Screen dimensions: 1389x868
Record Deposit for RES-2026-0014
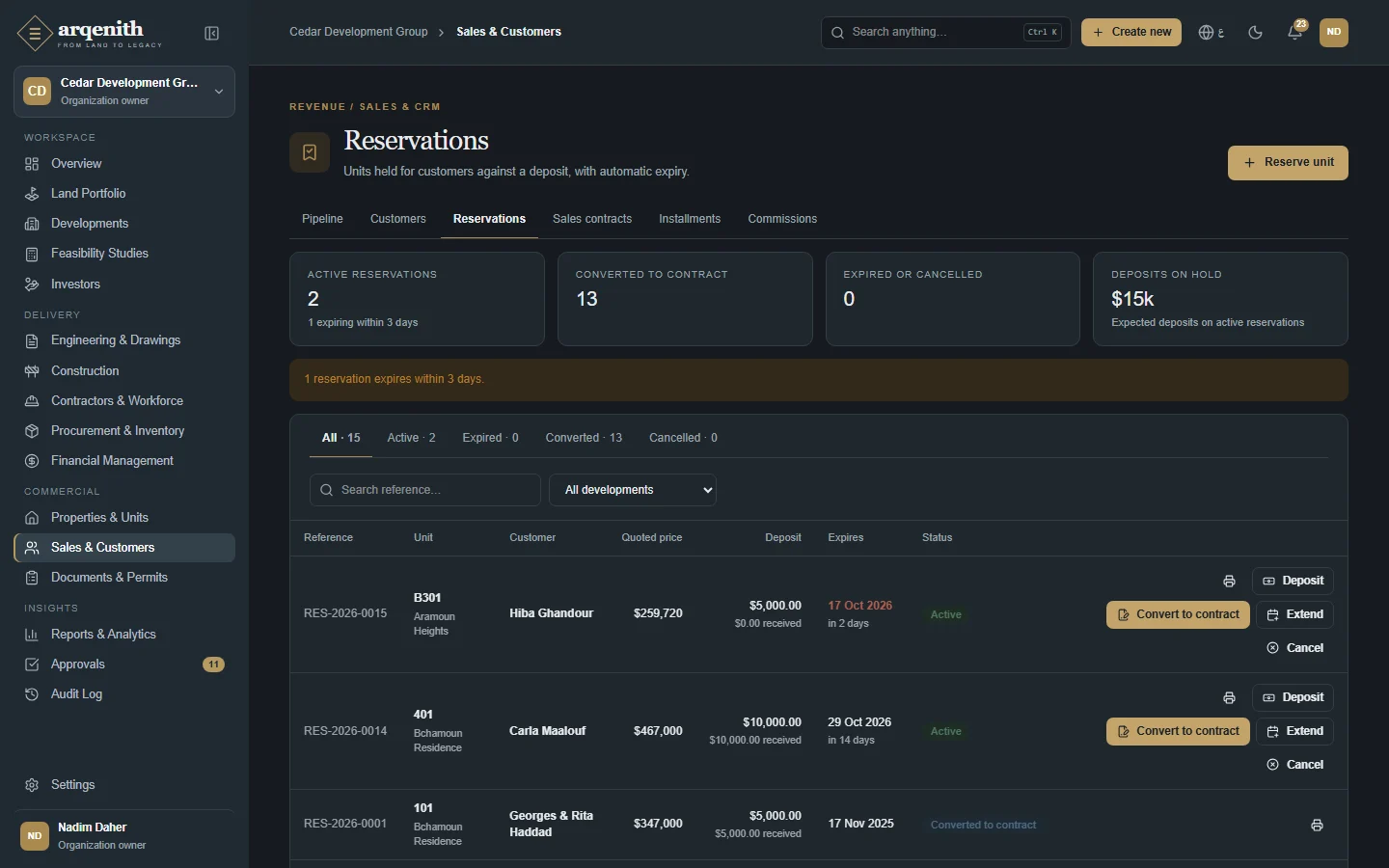tap(1293, 697)
